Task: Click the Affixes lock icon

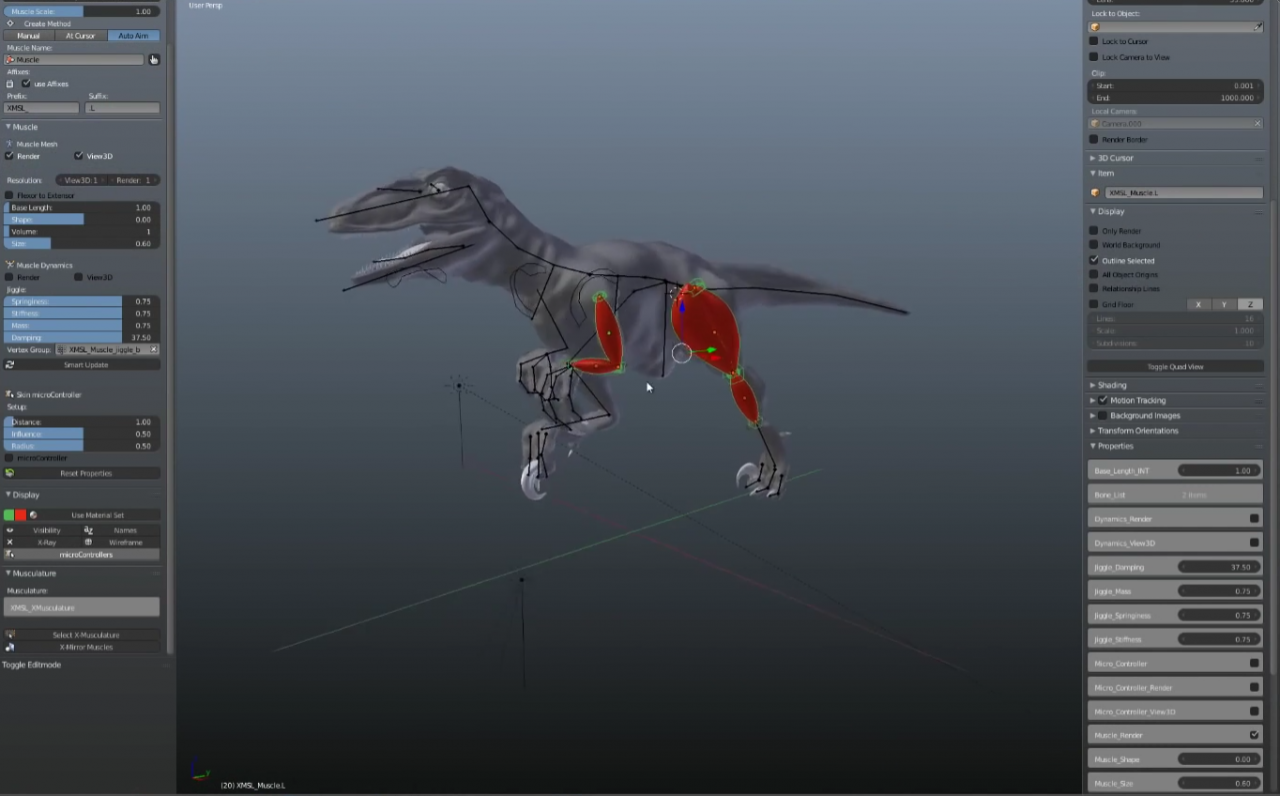Action: pos(10,84)
